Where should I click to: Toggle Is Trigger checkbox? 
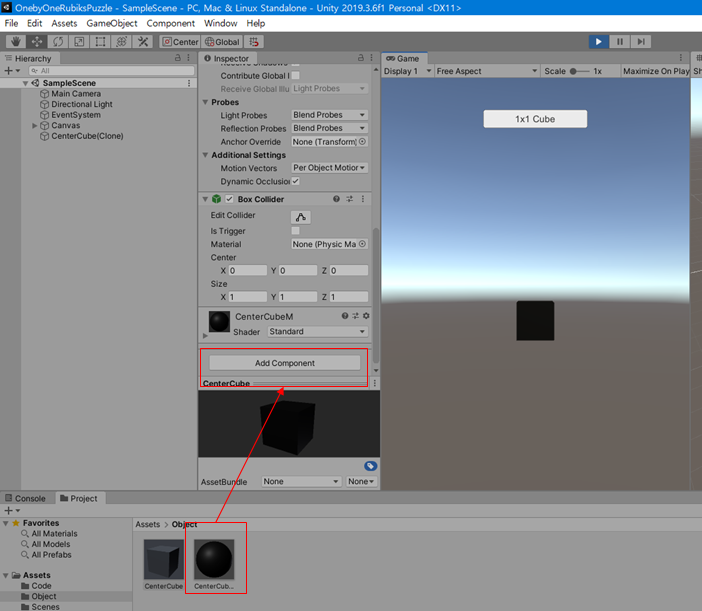(x=295, y=231)
